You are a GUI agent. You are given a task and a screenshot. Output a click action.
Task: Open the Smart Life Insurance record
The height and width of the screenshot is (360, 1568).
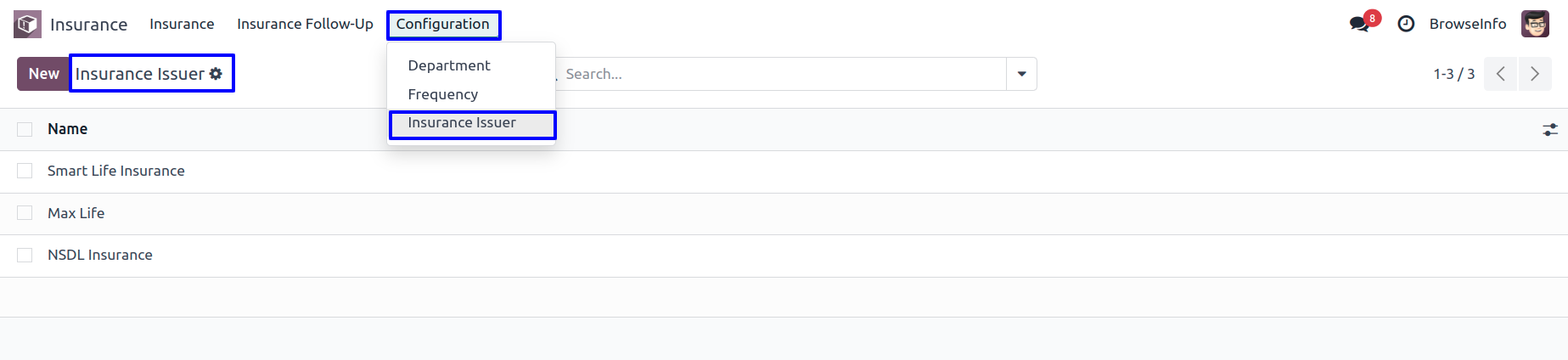116,171
